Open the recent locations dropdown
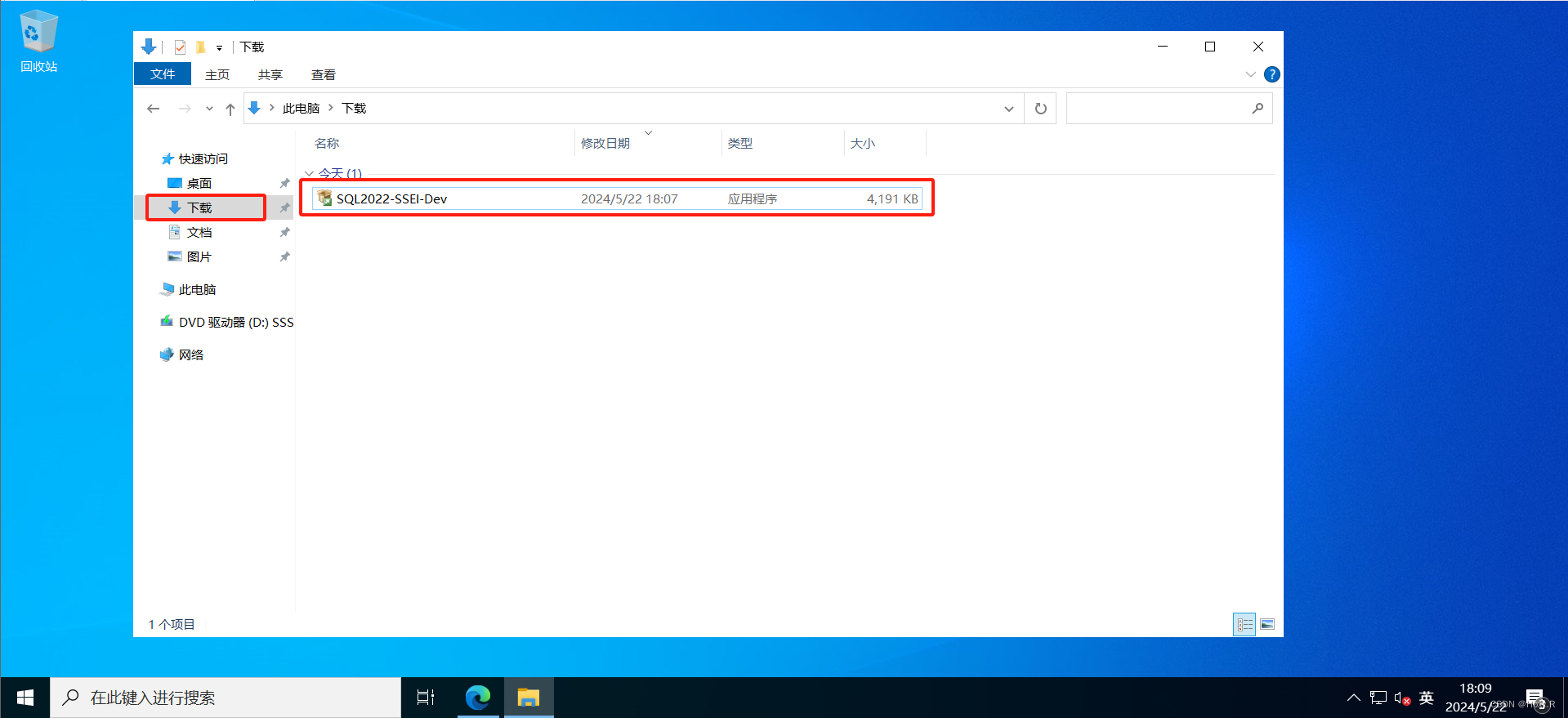This screenshot has height=718, width=1568. [209, 109]
